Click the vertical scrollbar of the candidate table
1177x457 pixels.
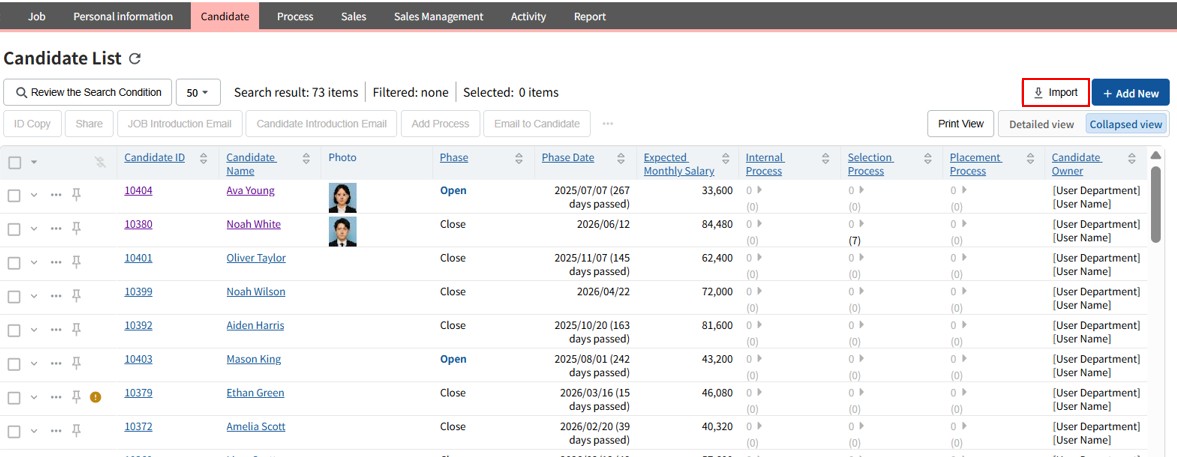(x=1156, y=205)
